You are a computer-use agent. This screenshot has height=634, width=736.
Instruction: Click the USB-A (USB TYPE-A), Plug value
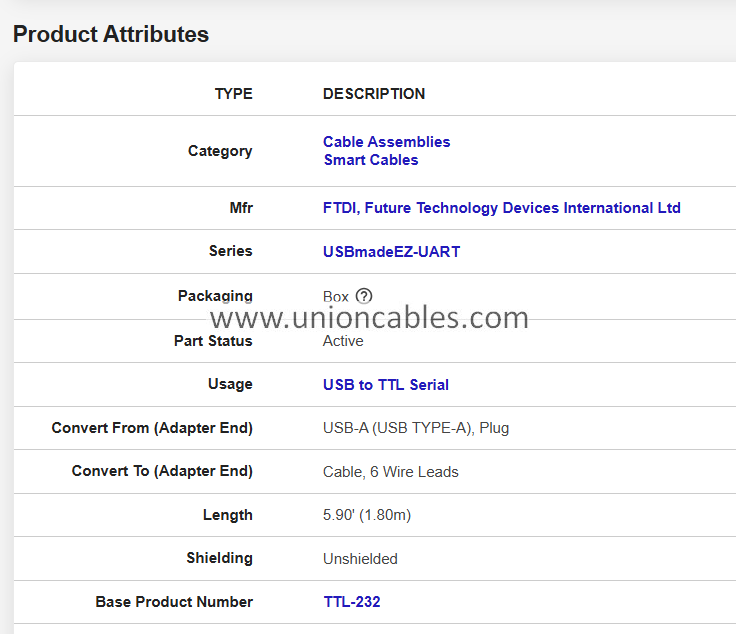click(416, 428)
